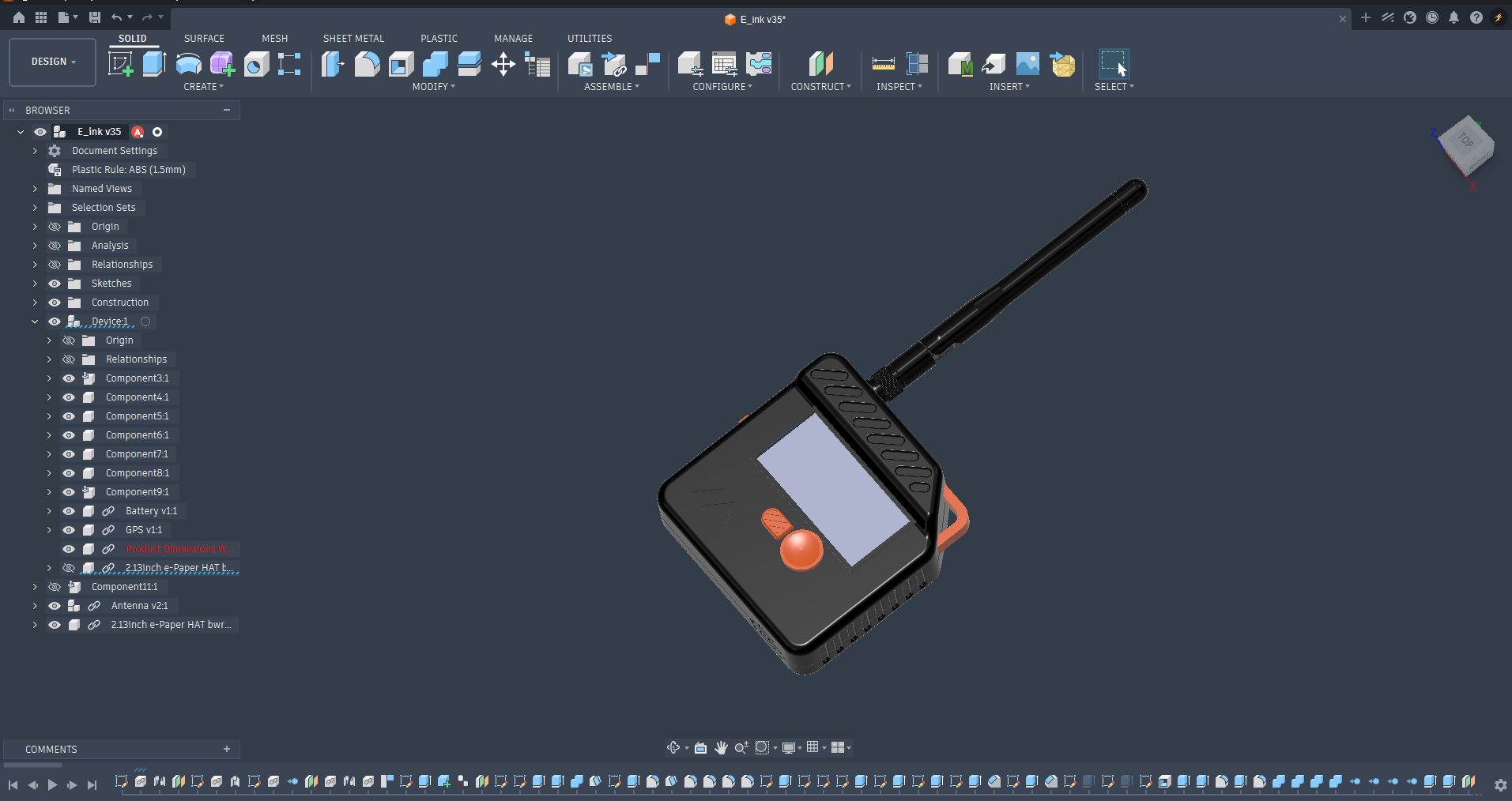Activate the E_ink v35 radio button
Viewport: 1512px width, 801px height.
point(157,132)
